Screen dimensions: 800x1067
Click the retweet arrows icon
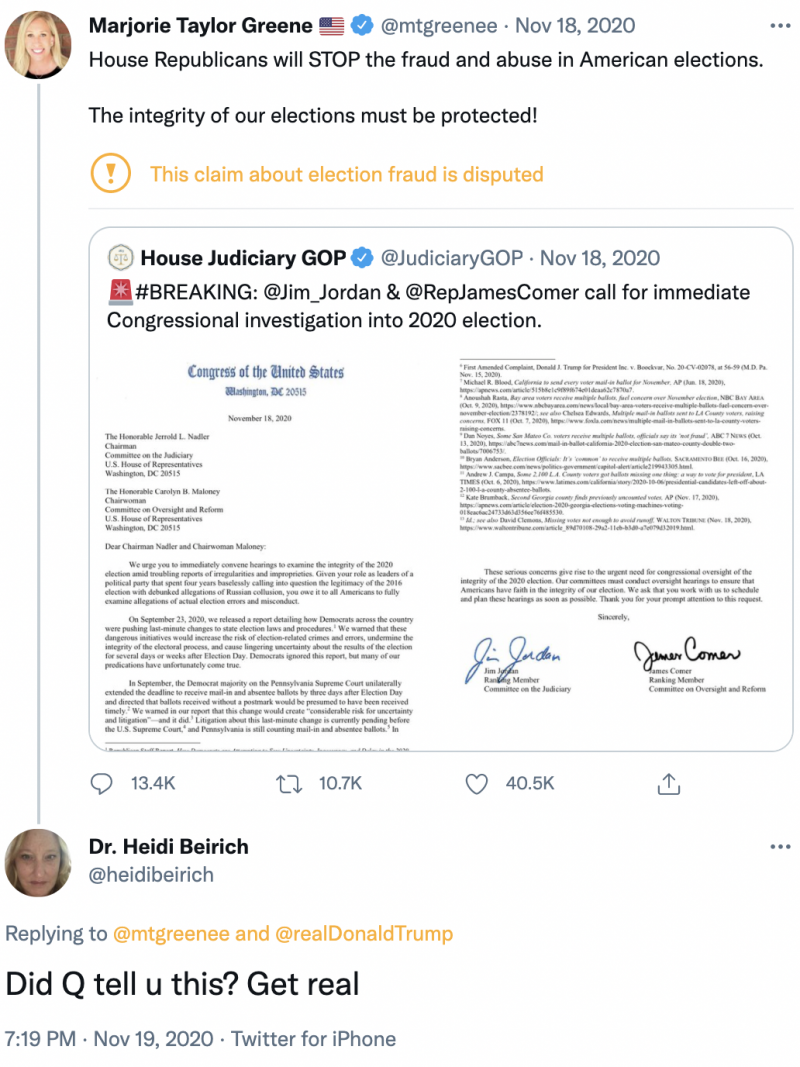(x=290, y=783)
